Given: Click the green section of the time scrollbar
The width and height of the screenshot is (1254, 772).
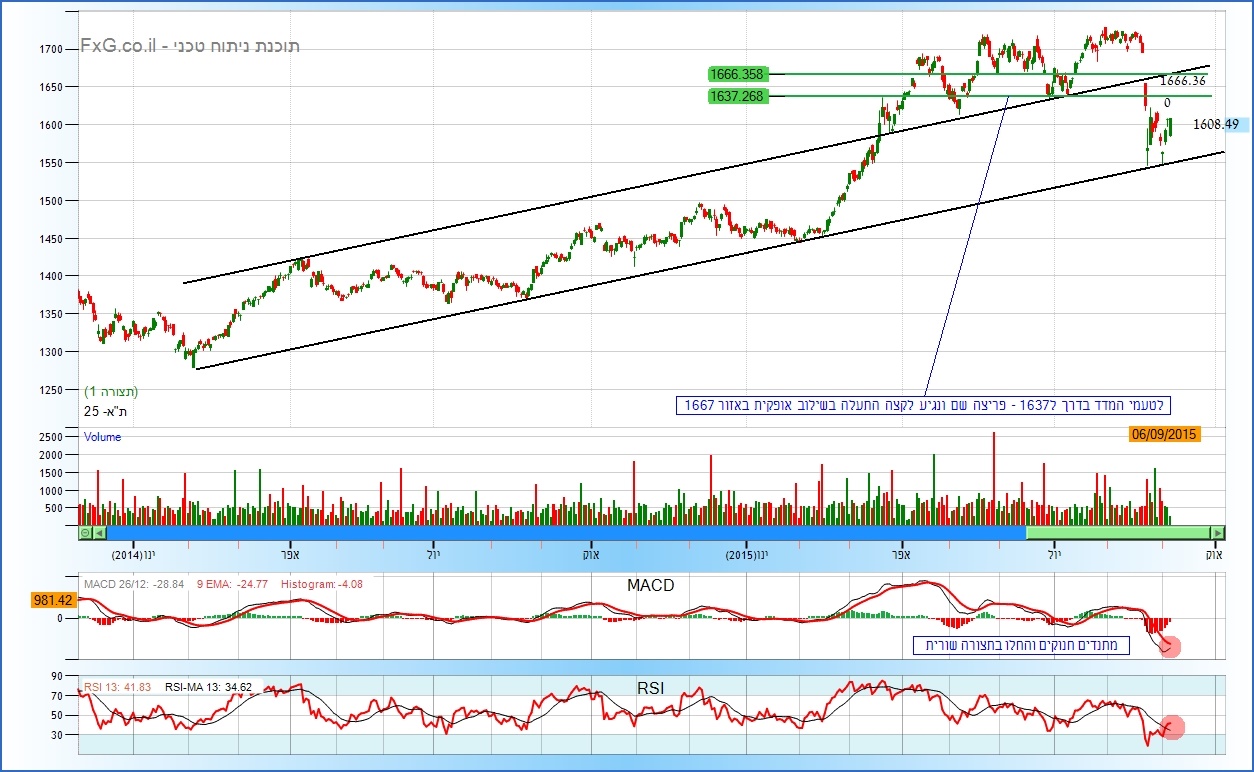Looking at the screenshot, I should click(1118, 533).
